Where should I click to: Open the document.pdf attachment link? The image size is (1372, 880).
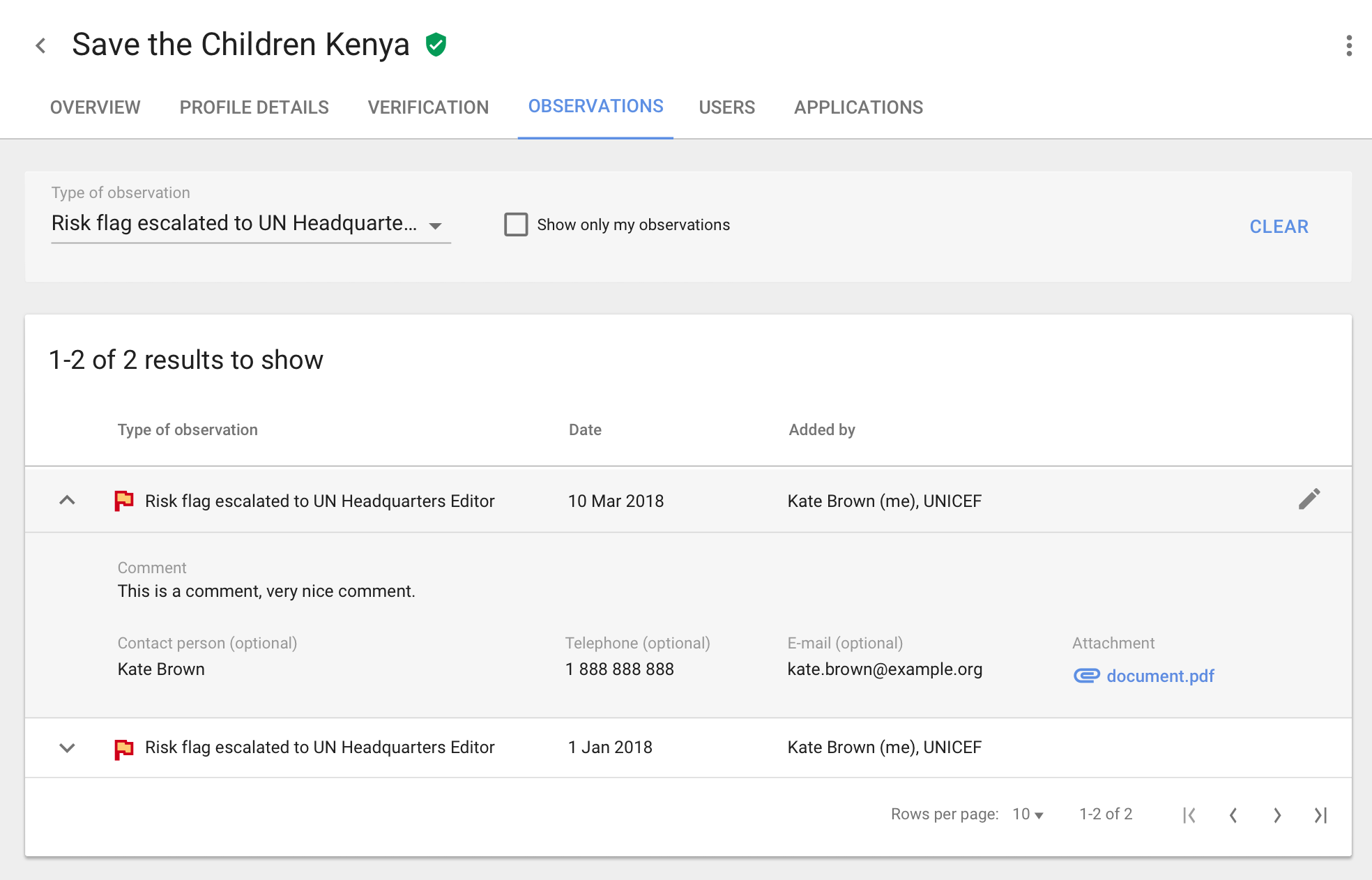coord(1159,676)
